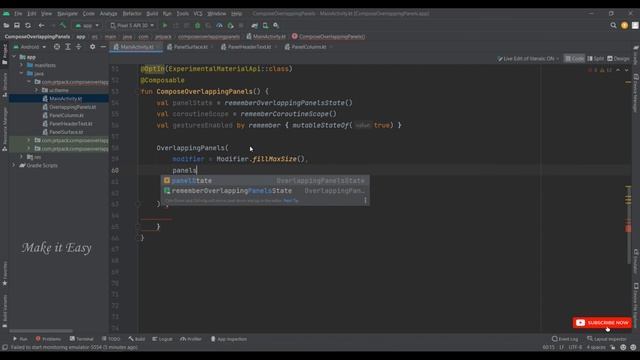Switch editor to Split view mode
The image size is (640, 360).
pos(596,59)
